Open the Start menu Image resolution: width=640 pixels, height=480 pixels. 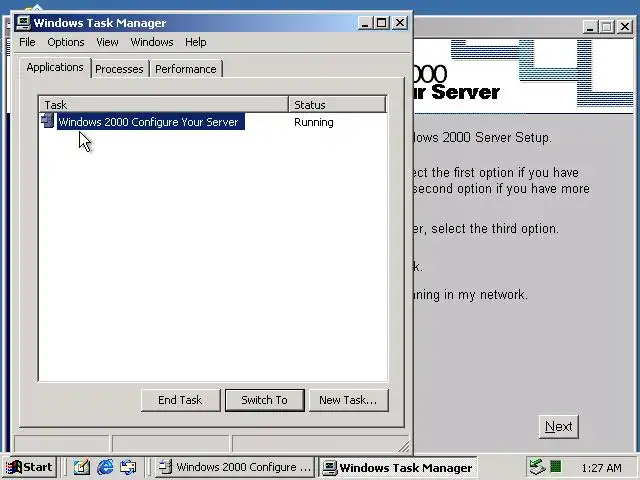[30, 467]
